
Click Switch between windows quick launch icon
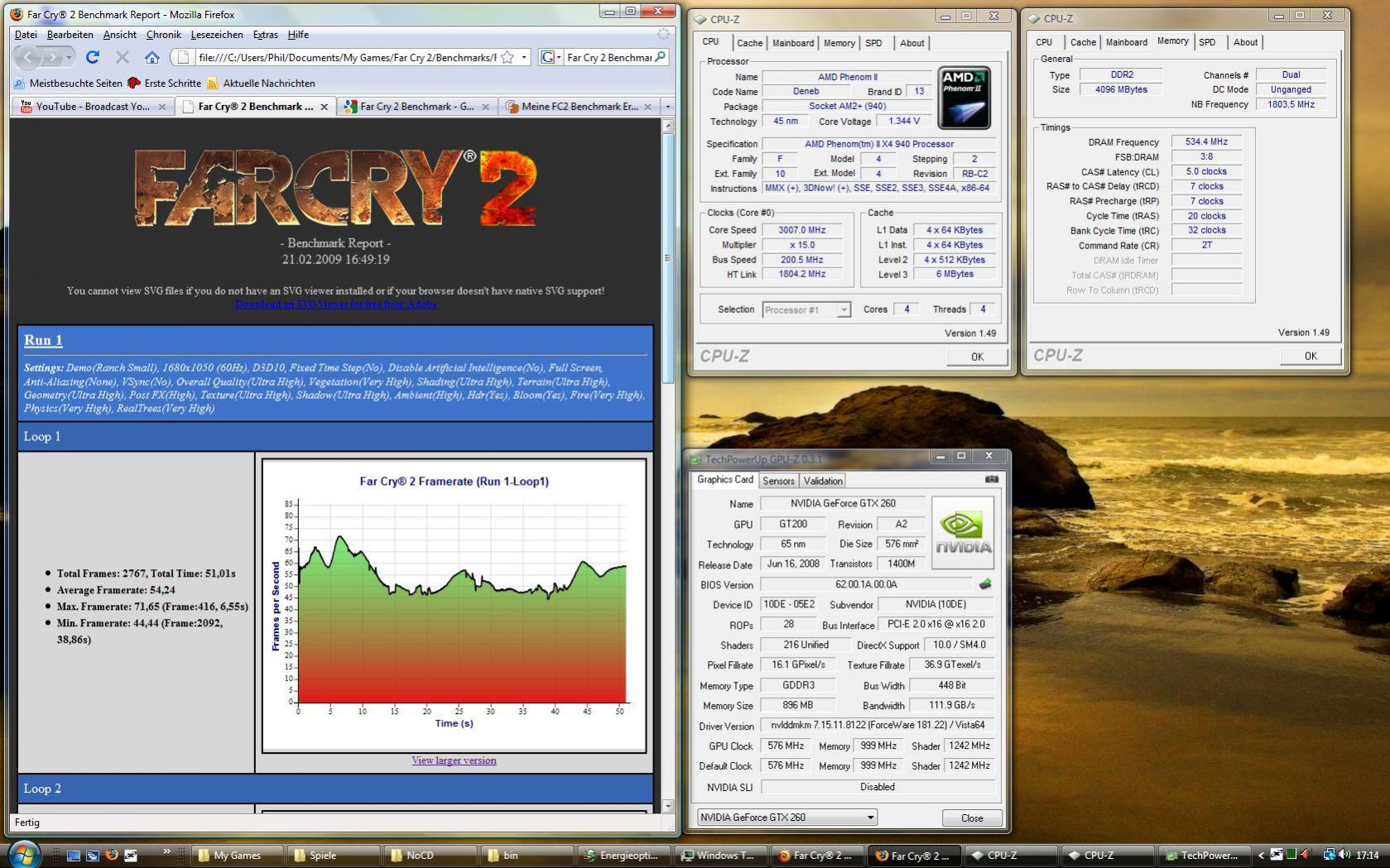93,856
